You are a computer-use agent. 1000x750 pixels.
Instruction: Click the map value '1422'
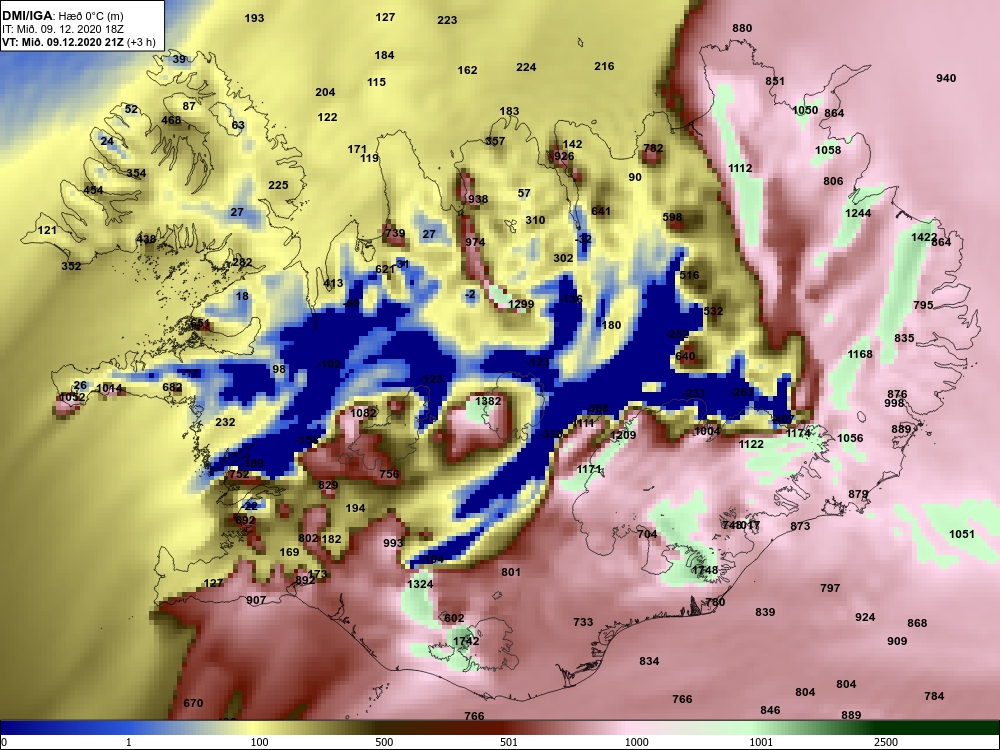tap(923, 237)
